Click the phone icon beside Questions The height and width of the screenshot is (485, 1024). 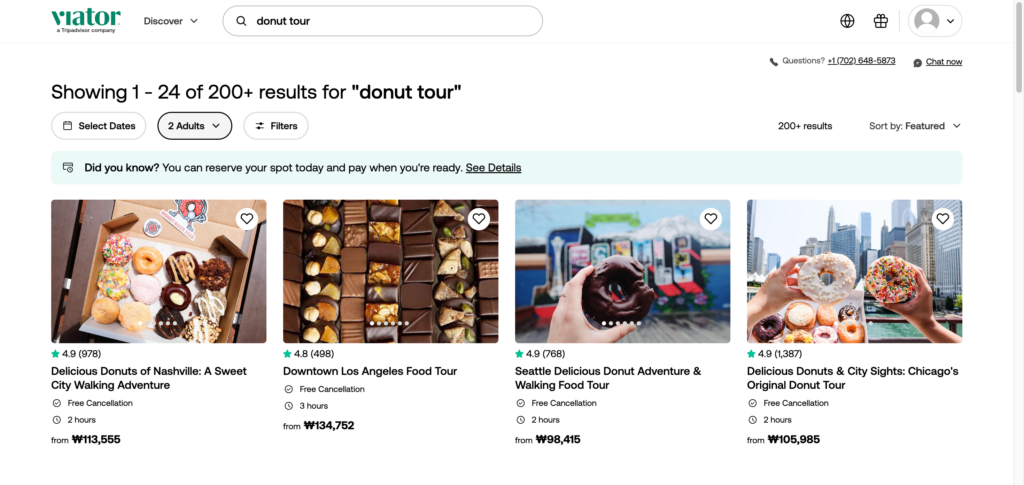(773, 62)
